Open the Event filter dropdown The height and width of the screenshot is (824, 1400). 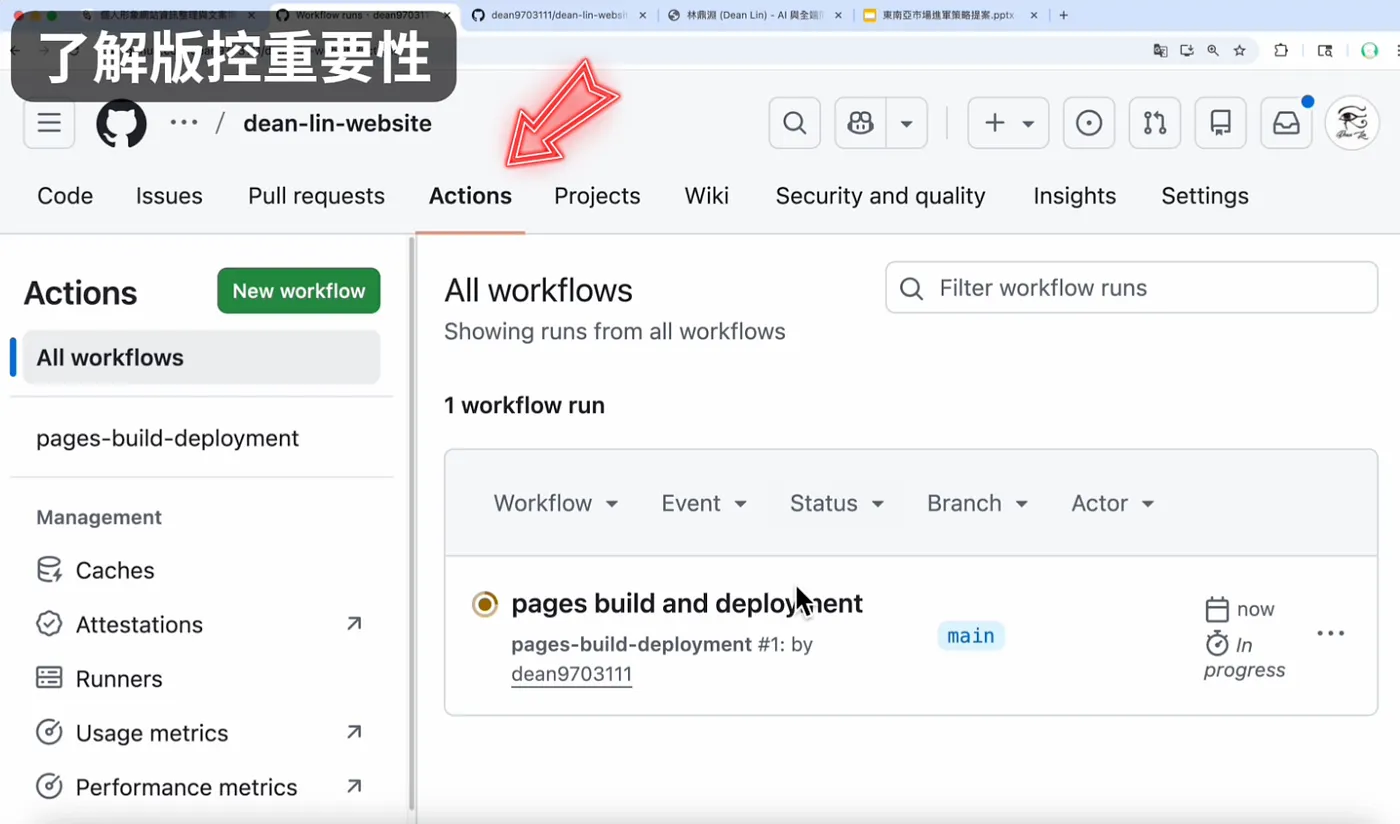(x=704, y=503)
